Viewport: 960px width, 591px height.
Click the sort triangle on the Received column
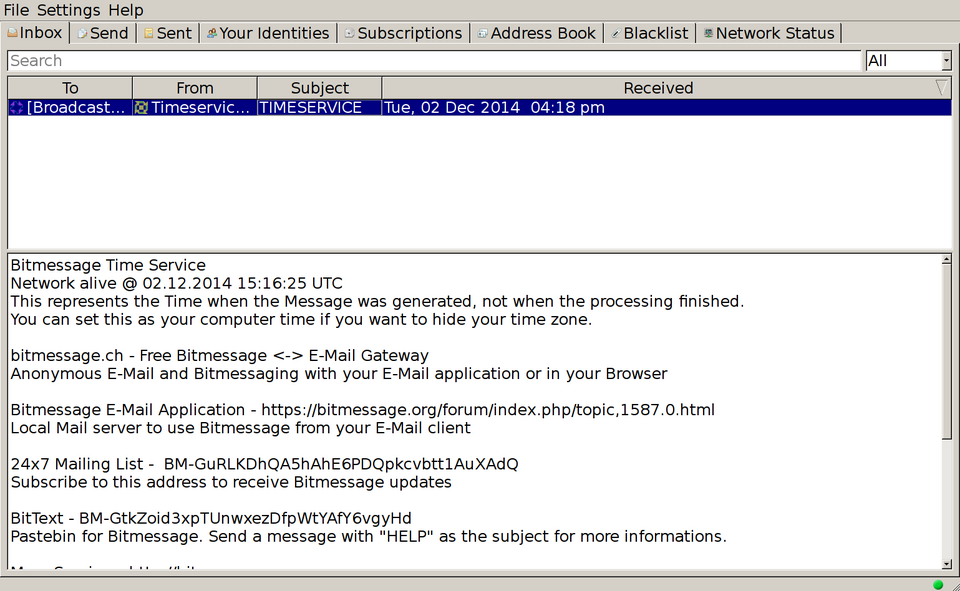pos(941,88)
